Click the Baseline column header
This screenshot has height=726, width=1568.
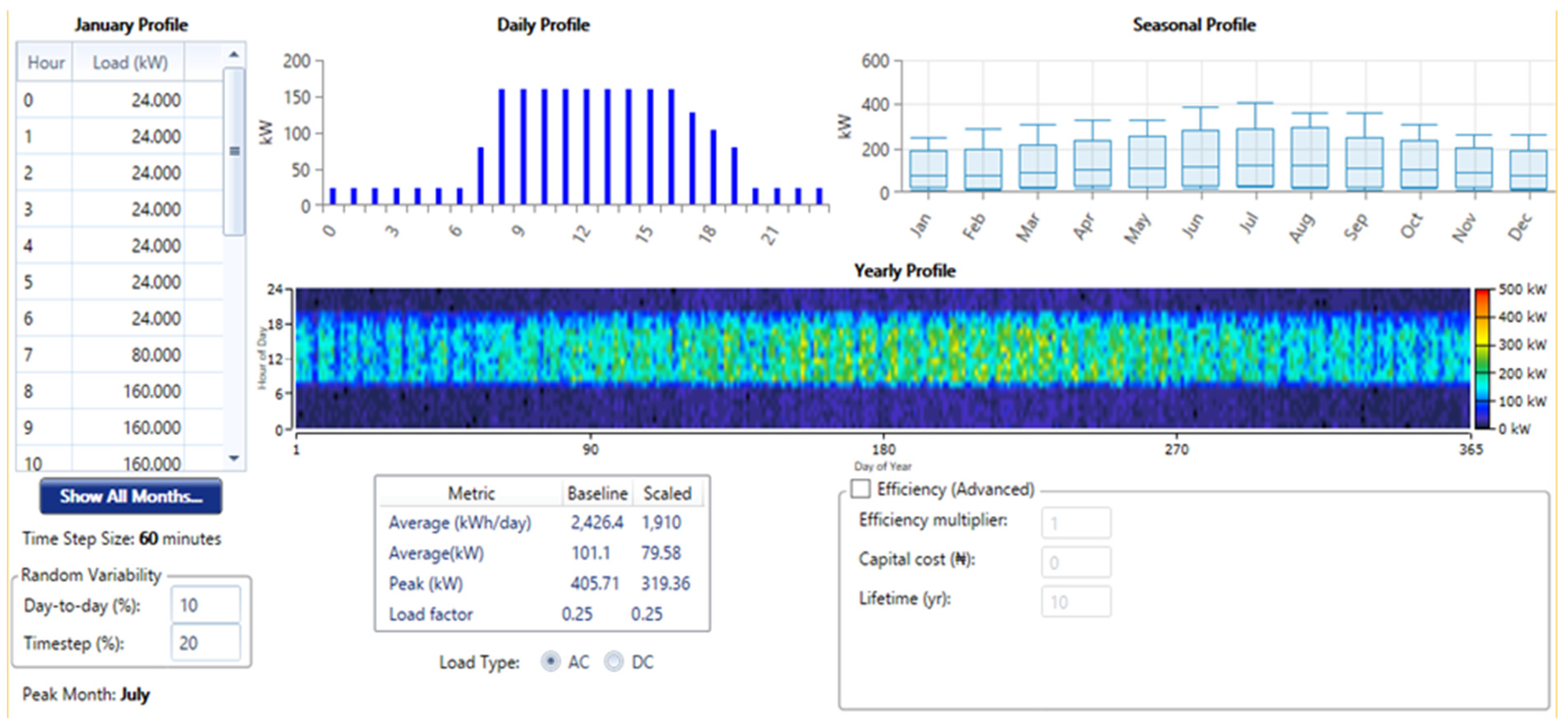coord(597,493)
